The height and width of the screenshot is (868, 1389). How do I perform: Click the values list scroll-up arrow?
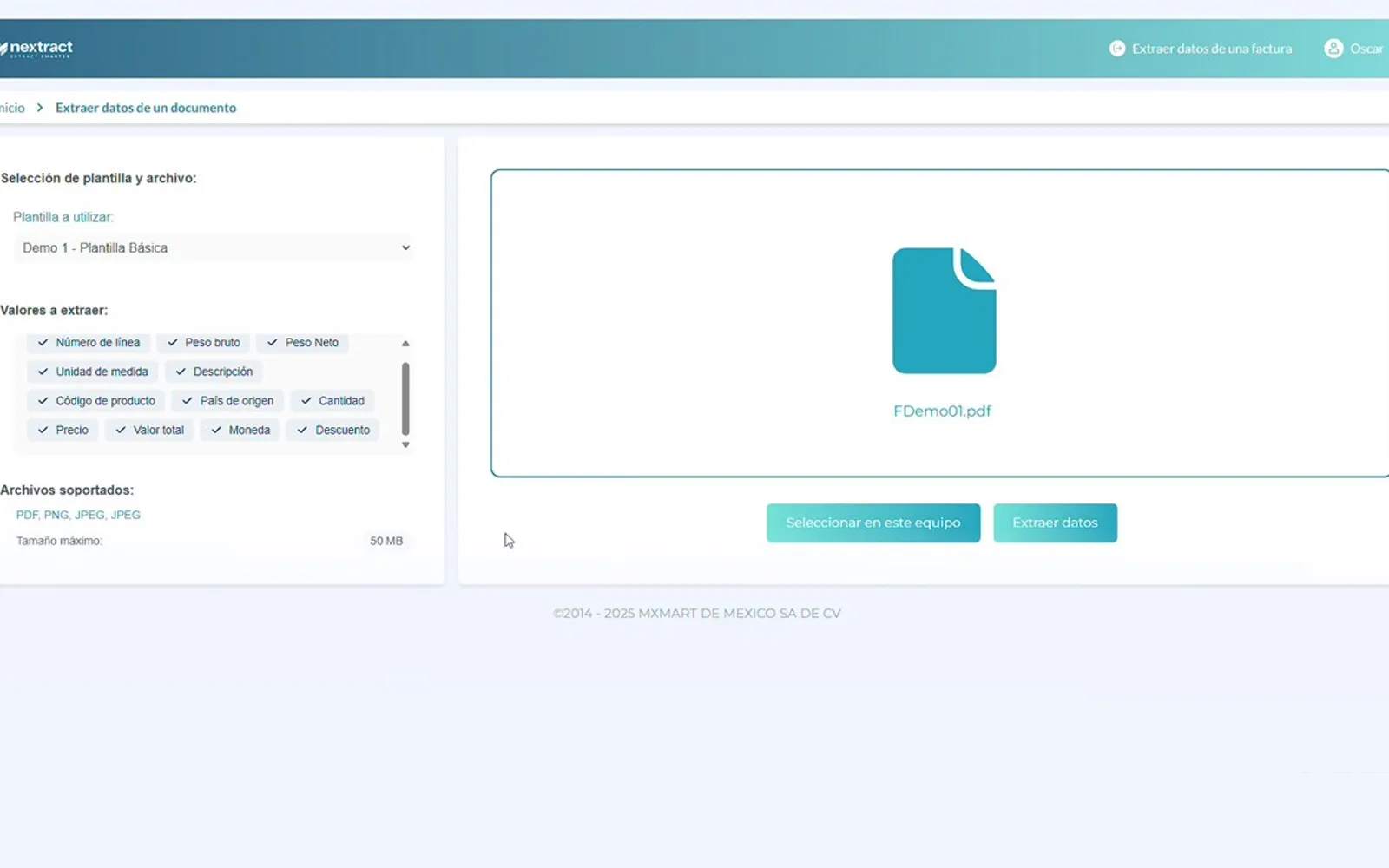pyautogui.click(x=405, y=344)
